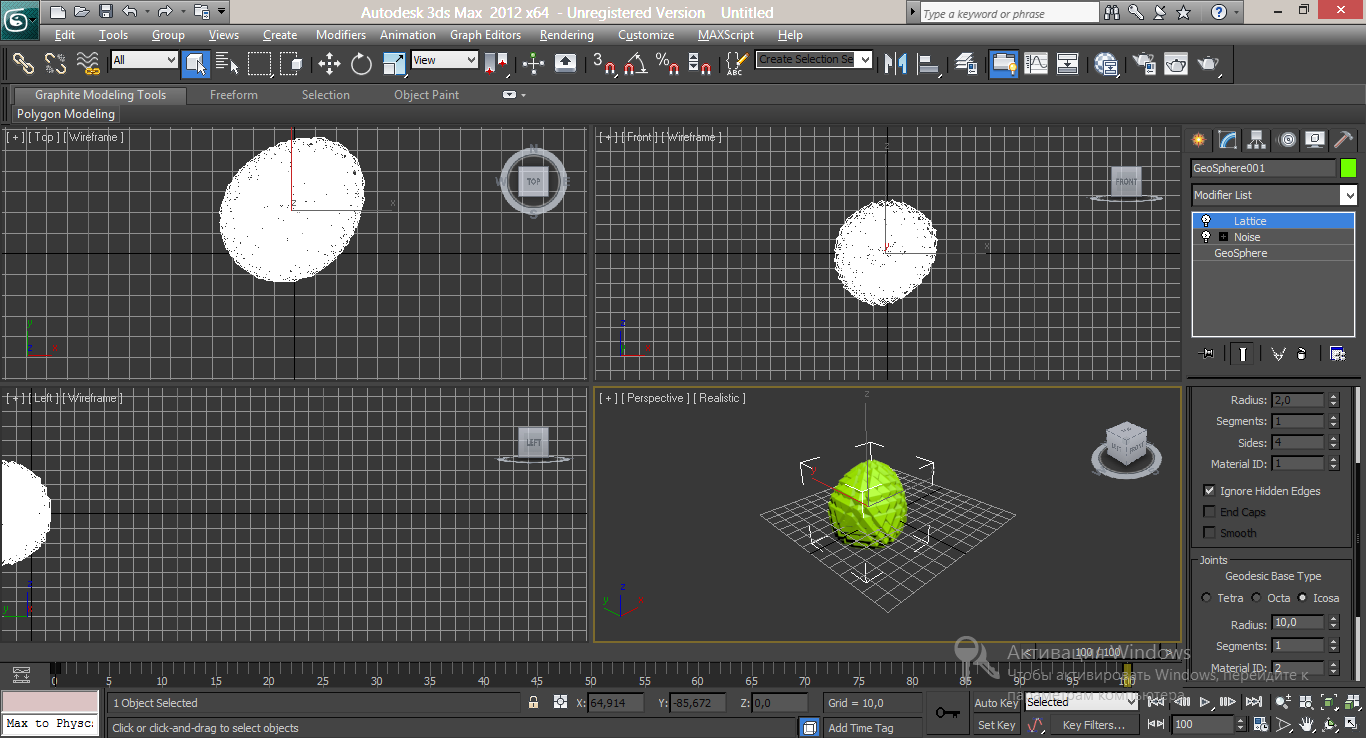This screenshot has width=1366, height=738.
Task: Click Configure Modifier Sets icon
Action: point(1337,353)
